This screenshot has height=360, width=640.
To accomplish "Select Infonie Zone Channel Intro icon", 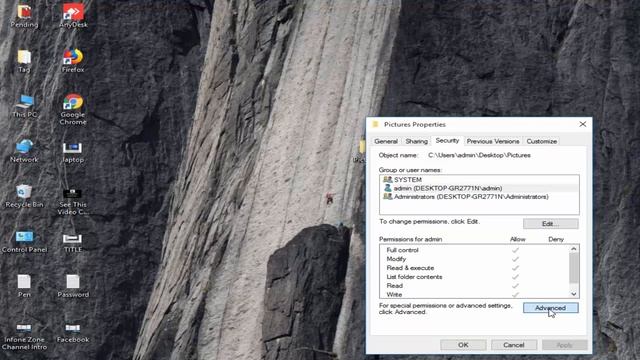I will point(24,336).
